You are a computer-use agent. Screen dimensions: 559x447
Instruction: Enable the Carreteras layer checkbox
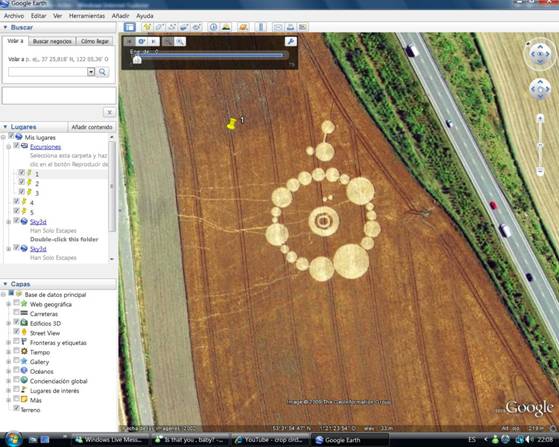pyautogui.click(x=16, y=313)
